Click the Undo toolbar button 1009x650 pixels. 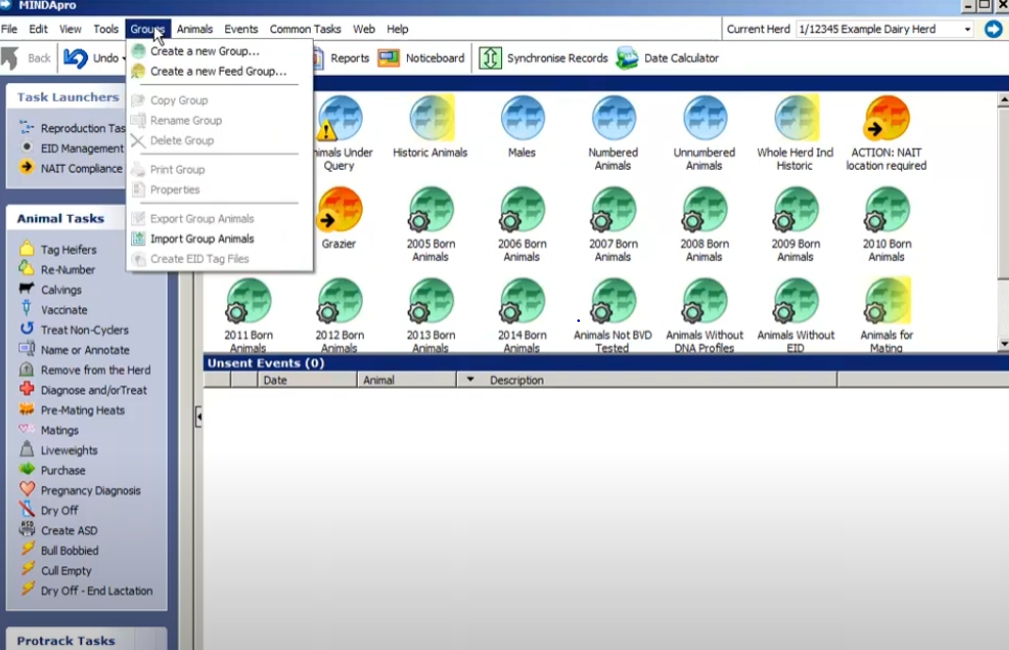point(91,59)
